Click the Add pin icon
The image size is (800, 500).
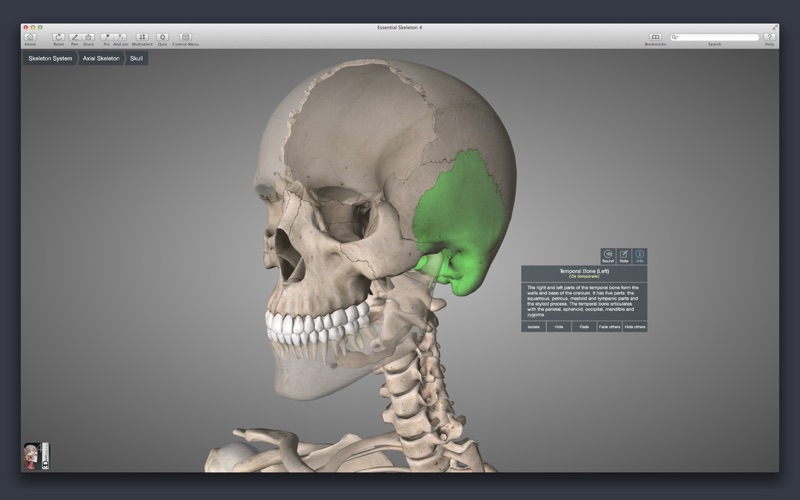121,37
